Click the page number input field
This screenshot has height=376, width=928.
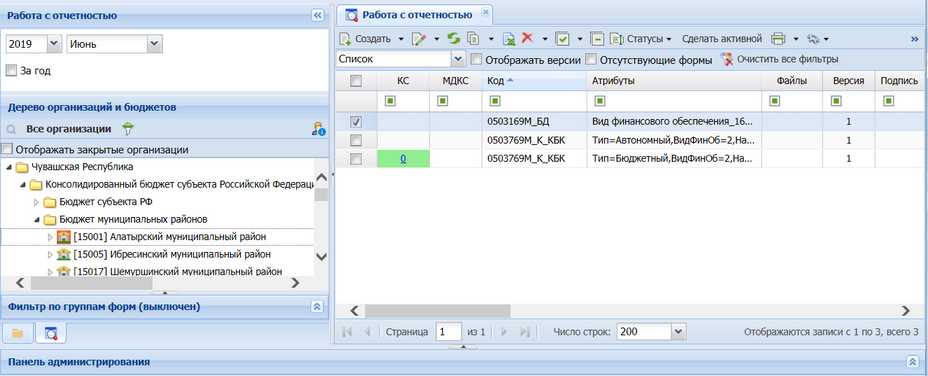[448, 332]
